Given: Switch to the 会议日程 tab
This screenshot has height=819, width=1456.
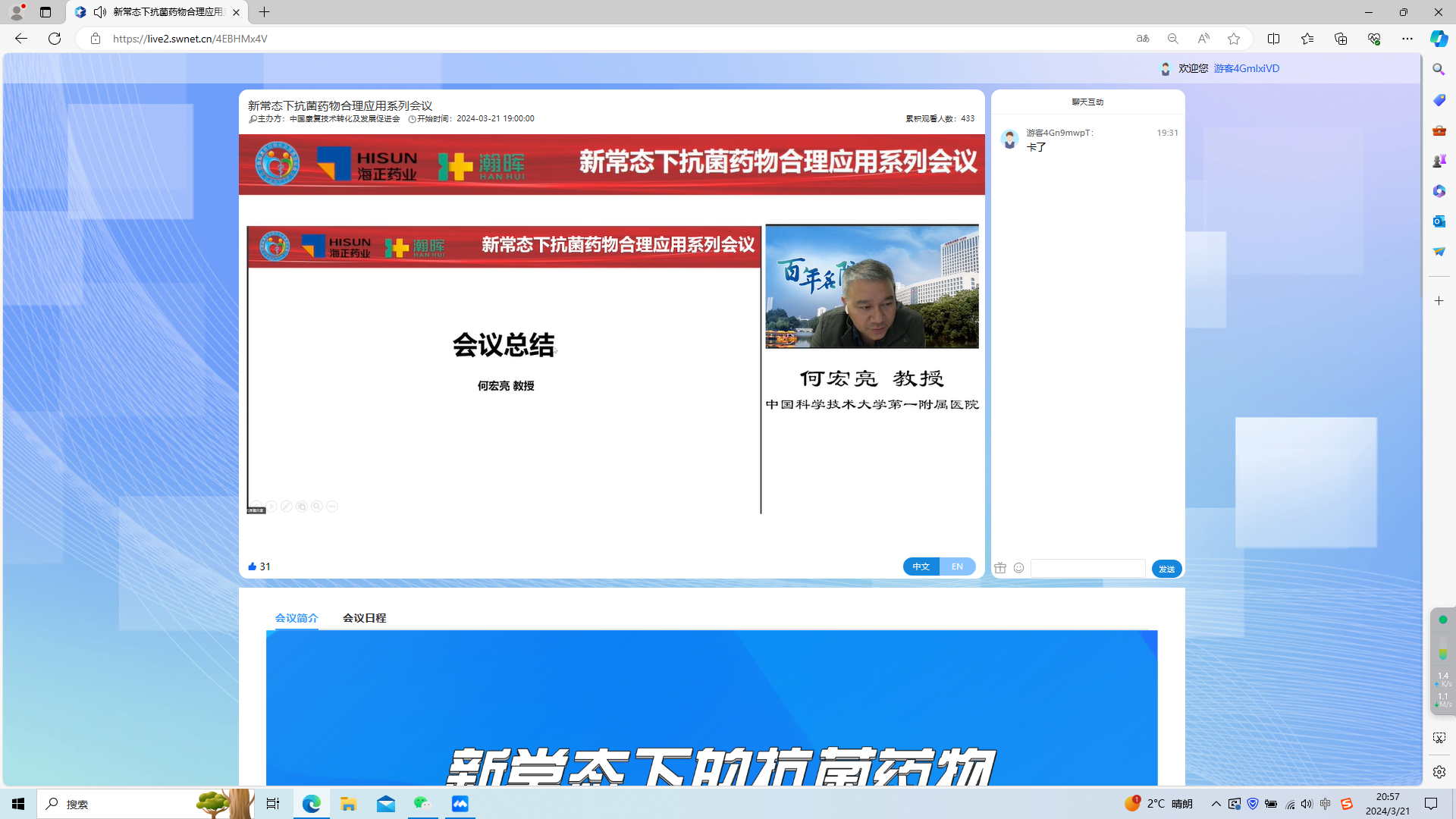Looking at the screenshot, I should click(364, 618).
